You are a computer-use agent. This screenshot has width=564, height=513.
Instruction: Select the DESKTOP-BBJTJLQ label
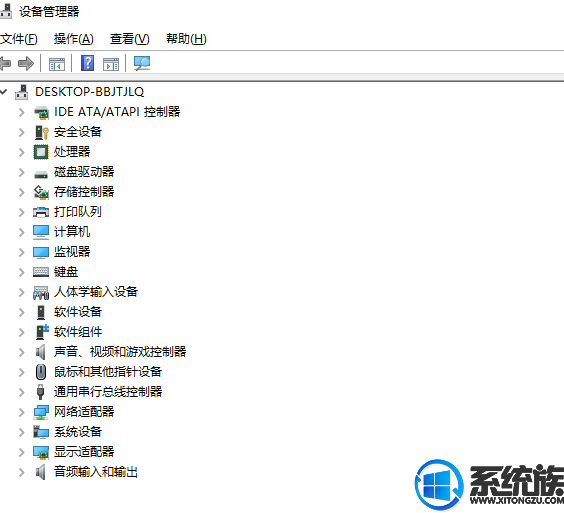point(90,92)
